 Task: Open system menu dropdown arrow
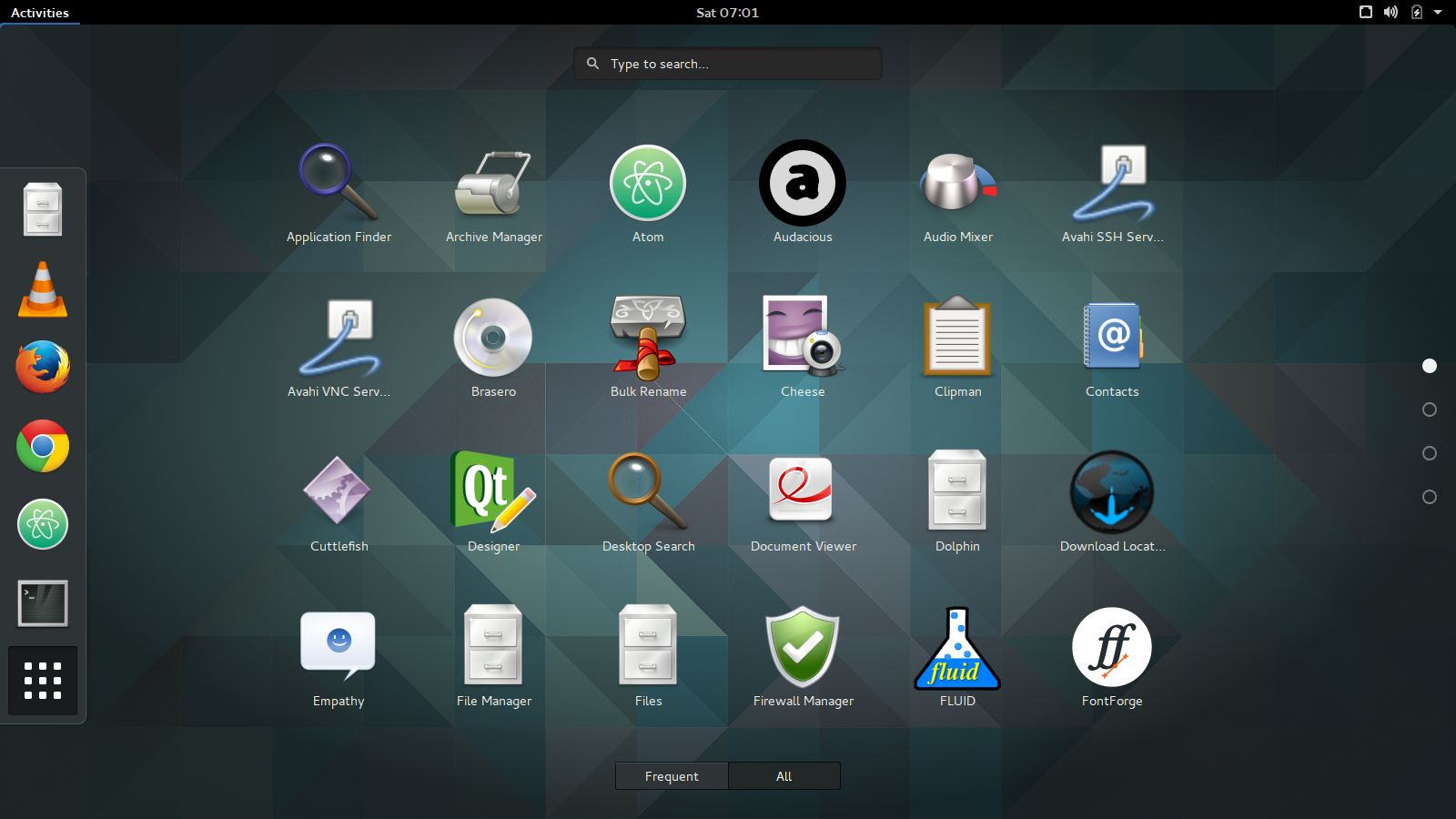pyautogui.click(x=1438, y=13)
